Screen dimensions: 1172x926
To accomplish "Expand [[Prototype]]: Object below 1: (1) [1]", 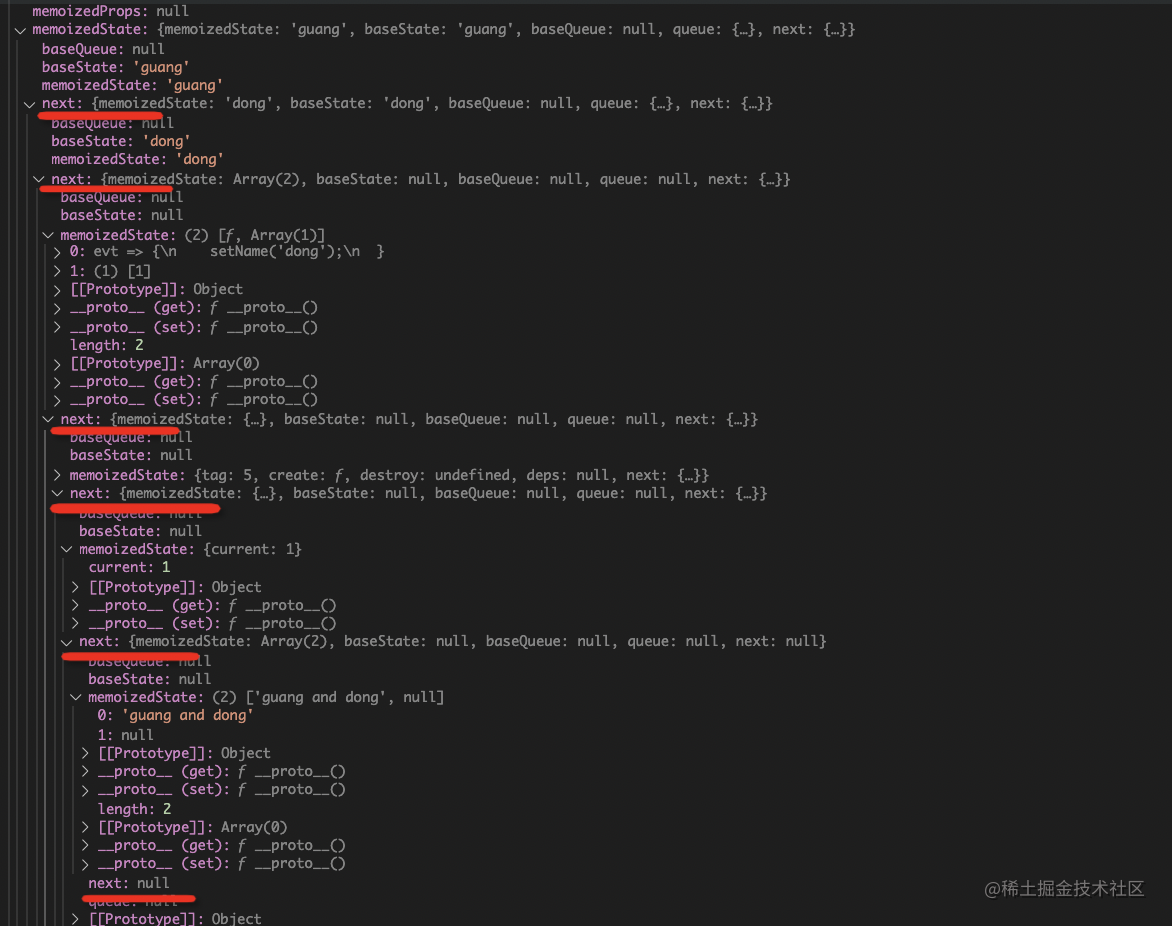I will (x=58, y=290).
